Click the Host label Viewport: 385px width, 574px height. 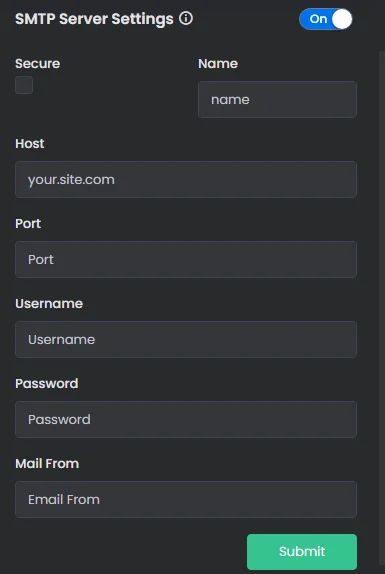click(x=30, y=144)
